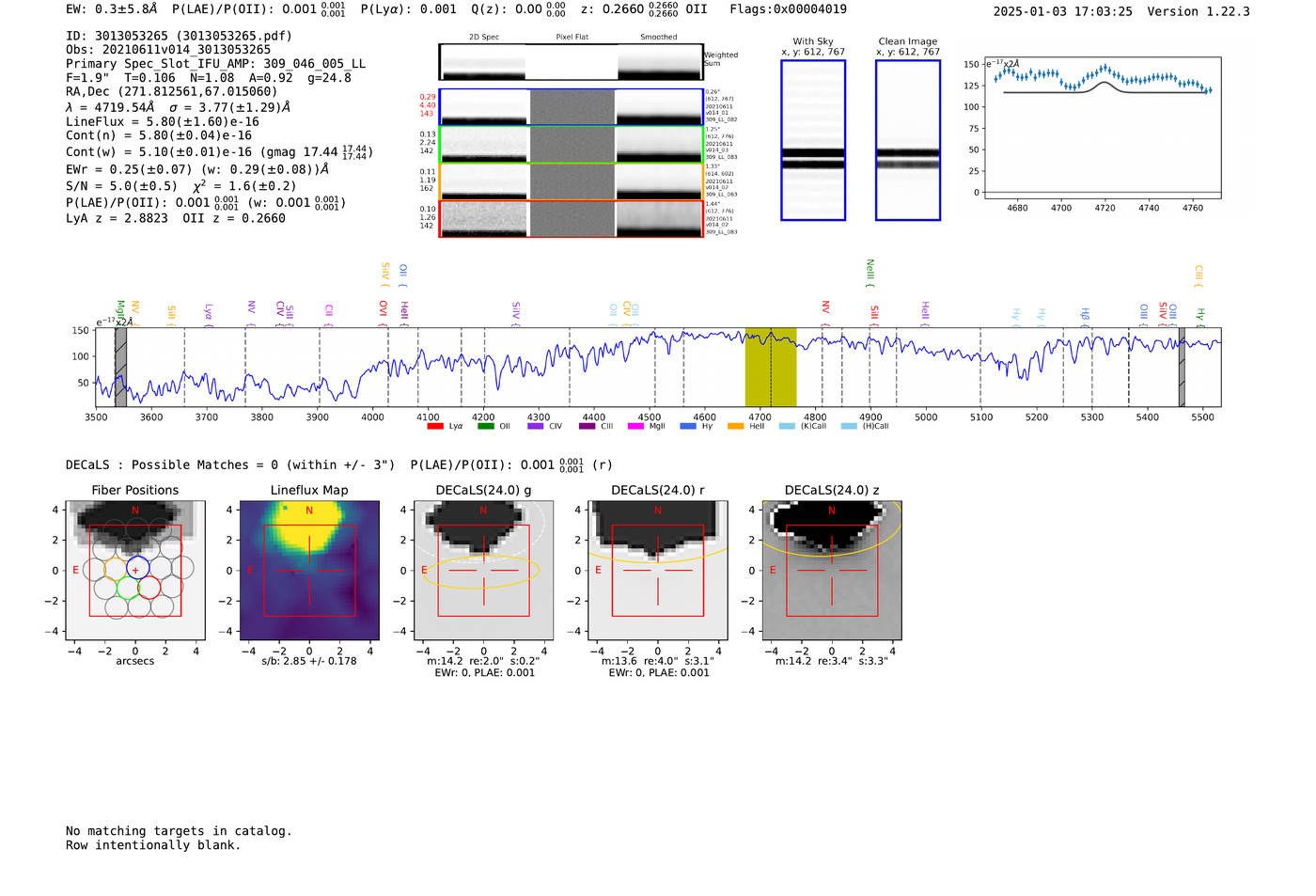Screen dimensions: 1316x896
Task: Open the DECaLS(24.0) g image
Action: point(484,573)
